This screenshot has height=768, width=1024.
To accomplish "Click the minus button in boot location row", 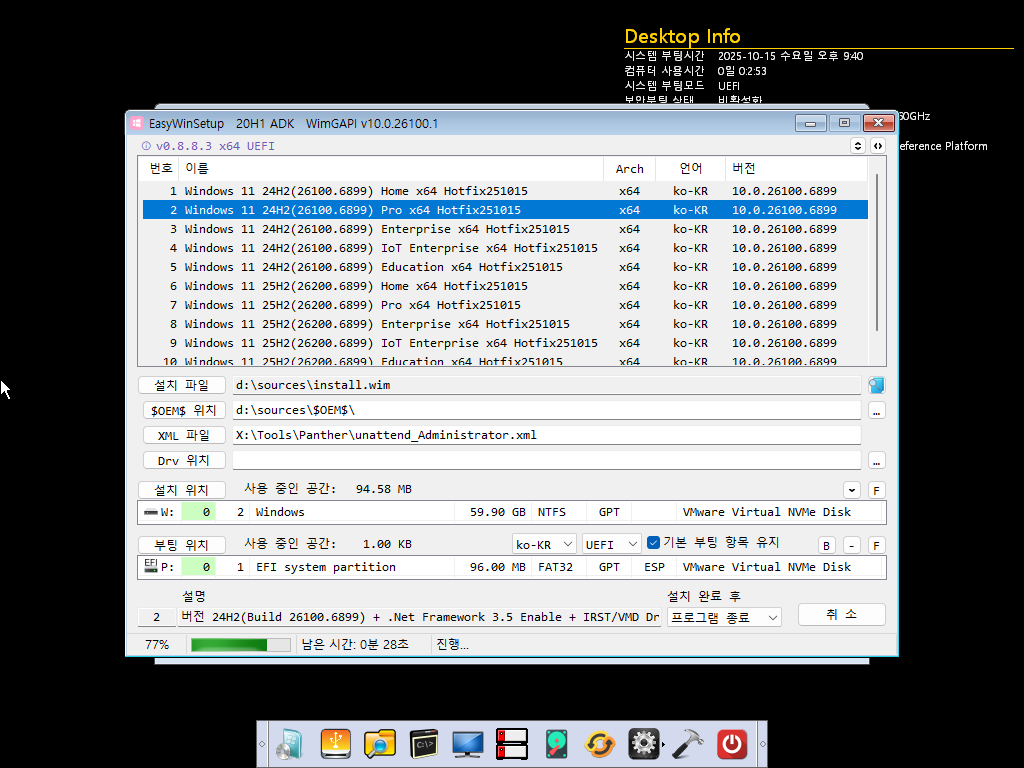I will pos(852,545).
